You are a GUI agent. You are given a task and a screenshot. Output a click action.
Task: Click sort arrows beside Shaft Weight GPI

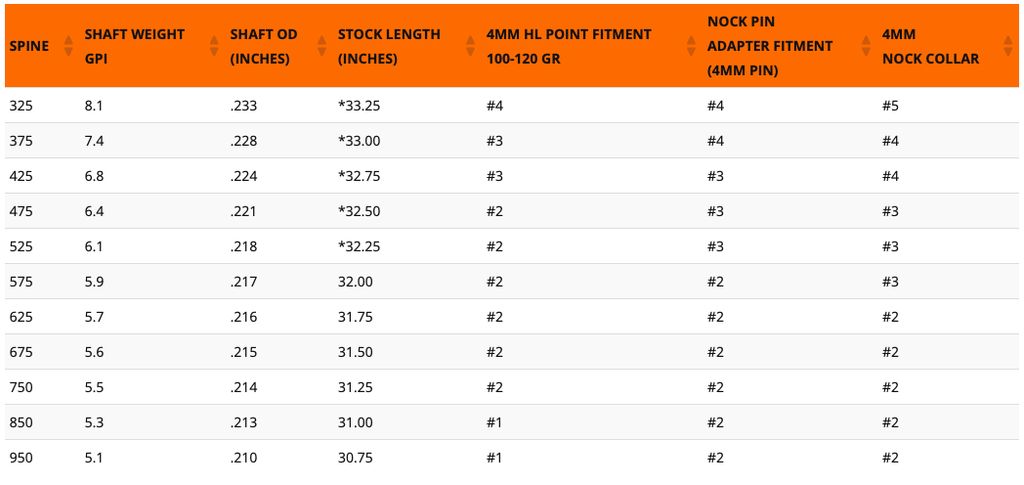214,46
